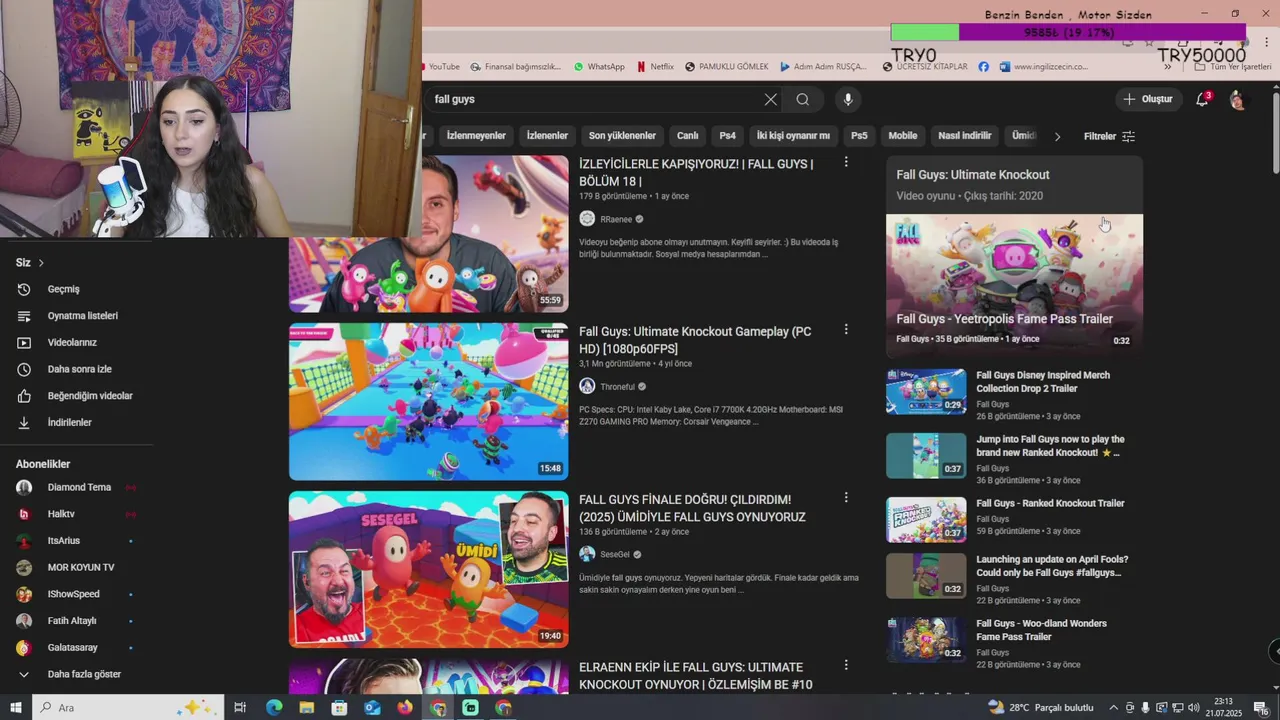Viewport: 1280px width, 720px height.
Task: Open the WhatsApp bookmark
Action: click(x=599, y=67)
